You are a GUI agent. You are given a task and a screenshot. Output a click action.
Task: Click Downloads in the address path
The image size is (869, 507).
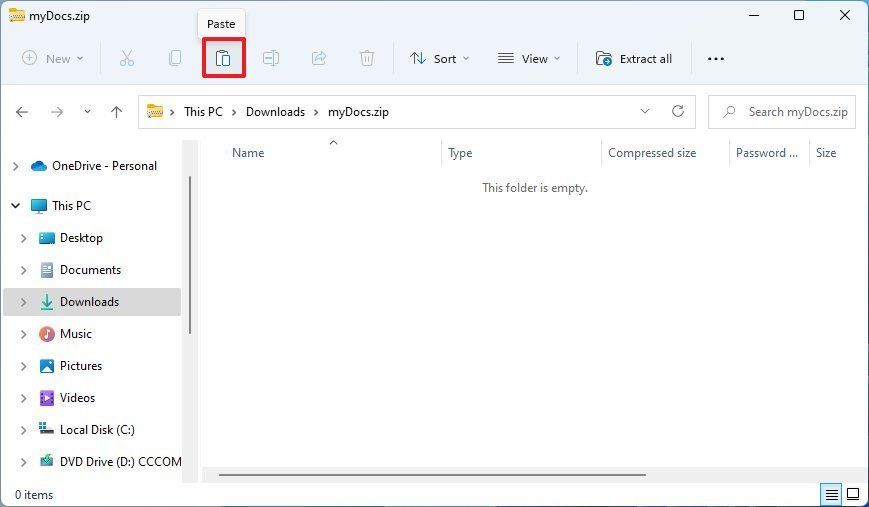(275, 112)
